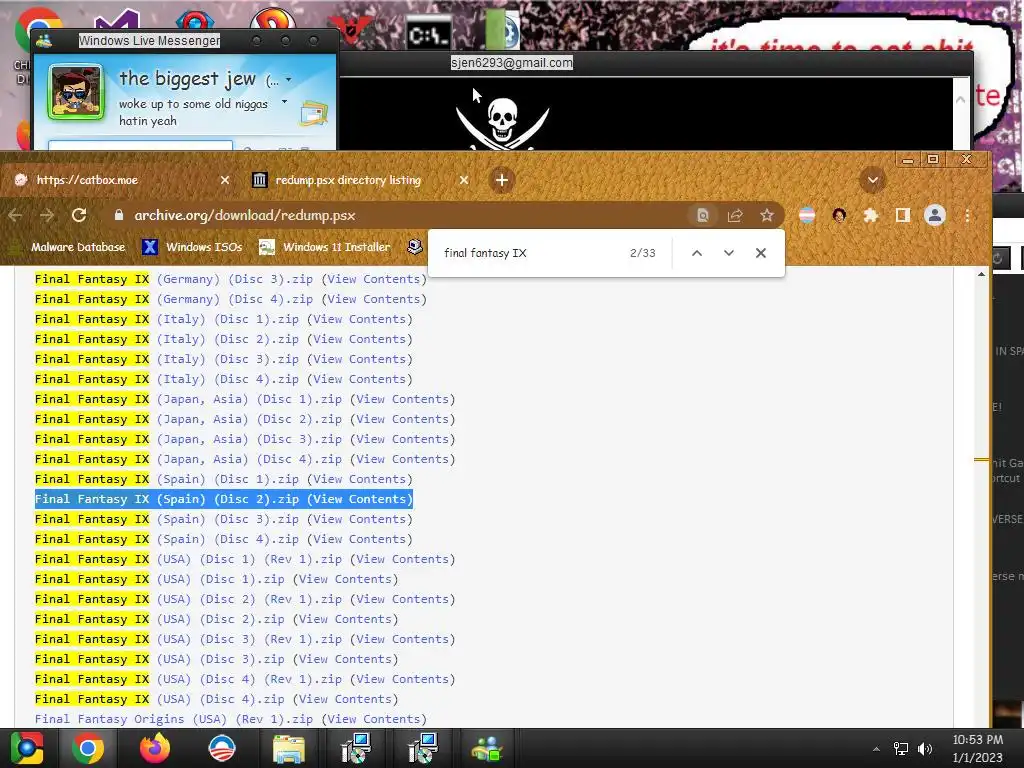Open Firefox from the taskbar
The image size is (1024, 768).
coord(155,748)
